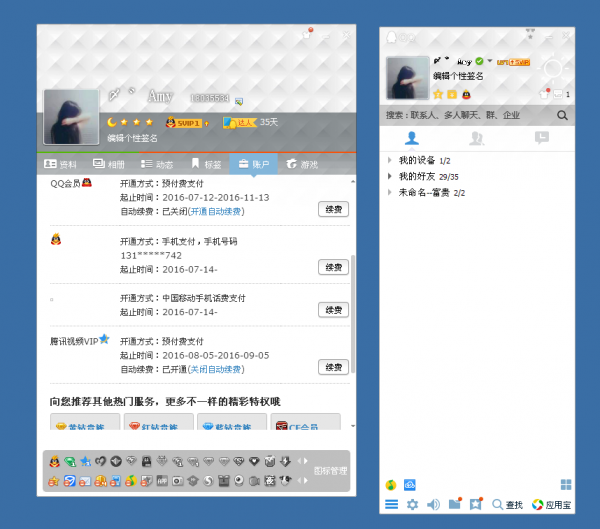Click the weather sun icon

click(x=553, y=69)
